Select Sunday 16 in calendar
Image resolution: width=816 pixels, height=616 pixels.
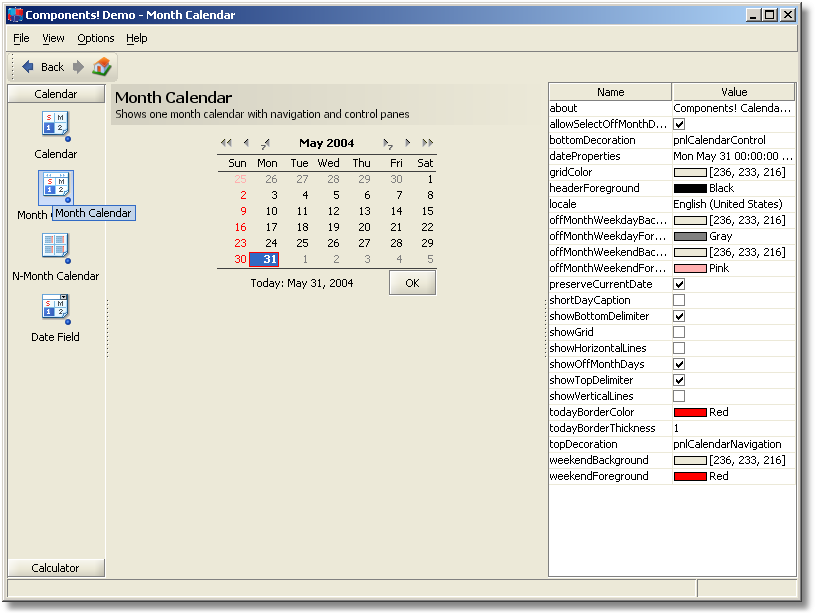(240, 227)
